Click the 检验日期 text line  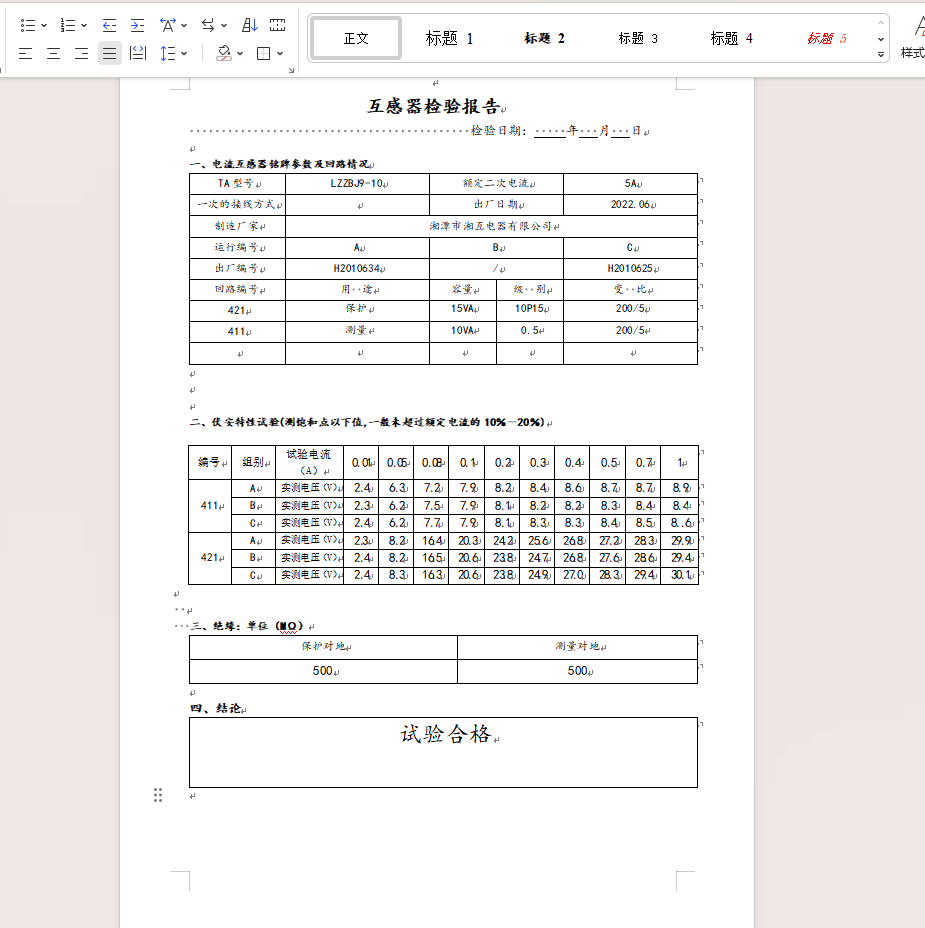click(x=559, y=131)
